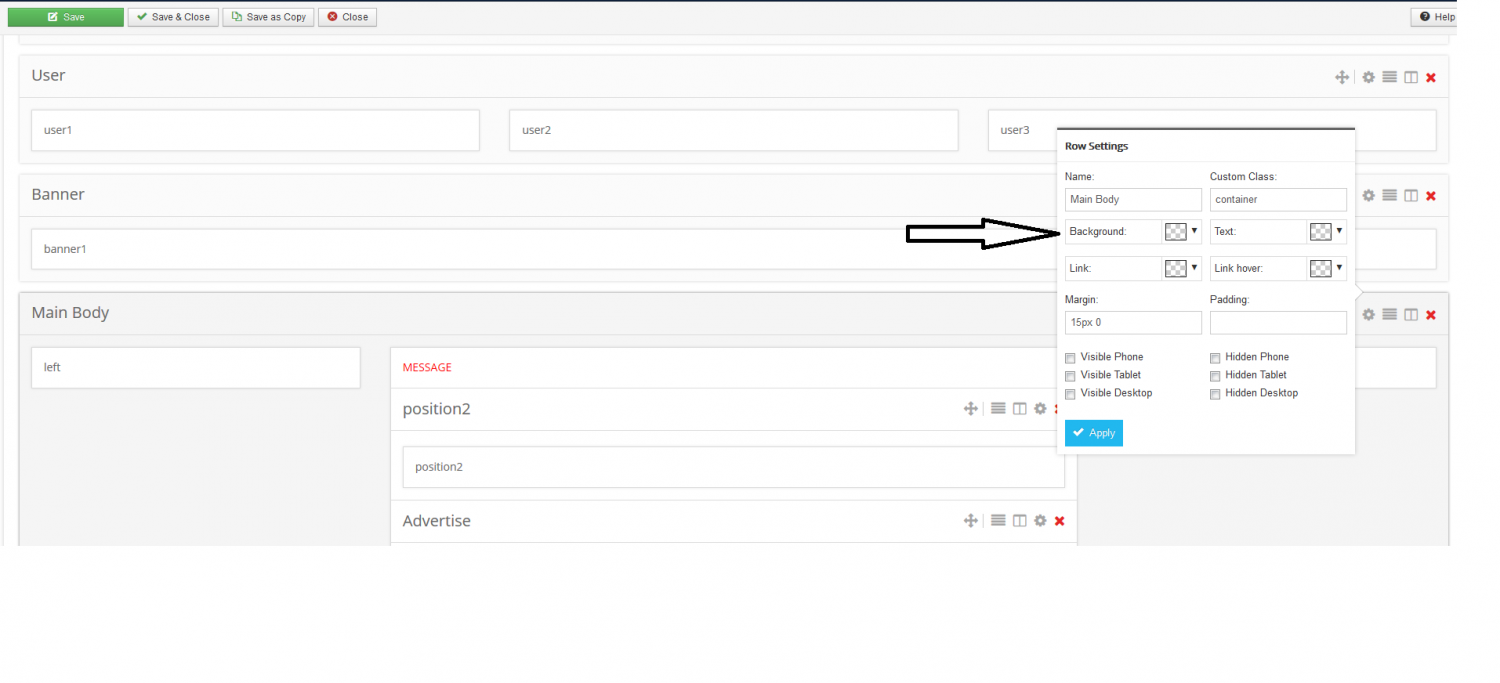
Task: Check the Hidden Tablet option
Action: tap(1216, 376)
